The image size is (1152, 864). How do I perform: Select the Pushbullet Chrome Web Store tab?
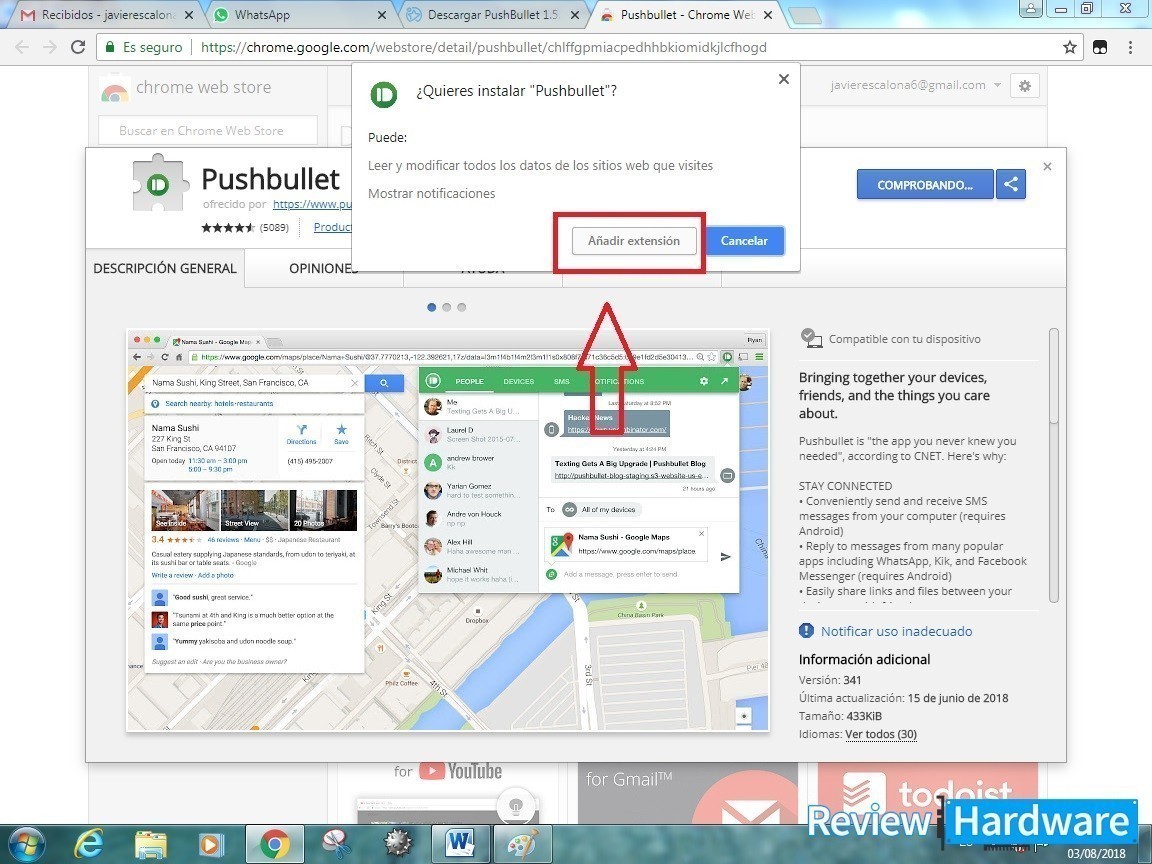pos(685,15)
